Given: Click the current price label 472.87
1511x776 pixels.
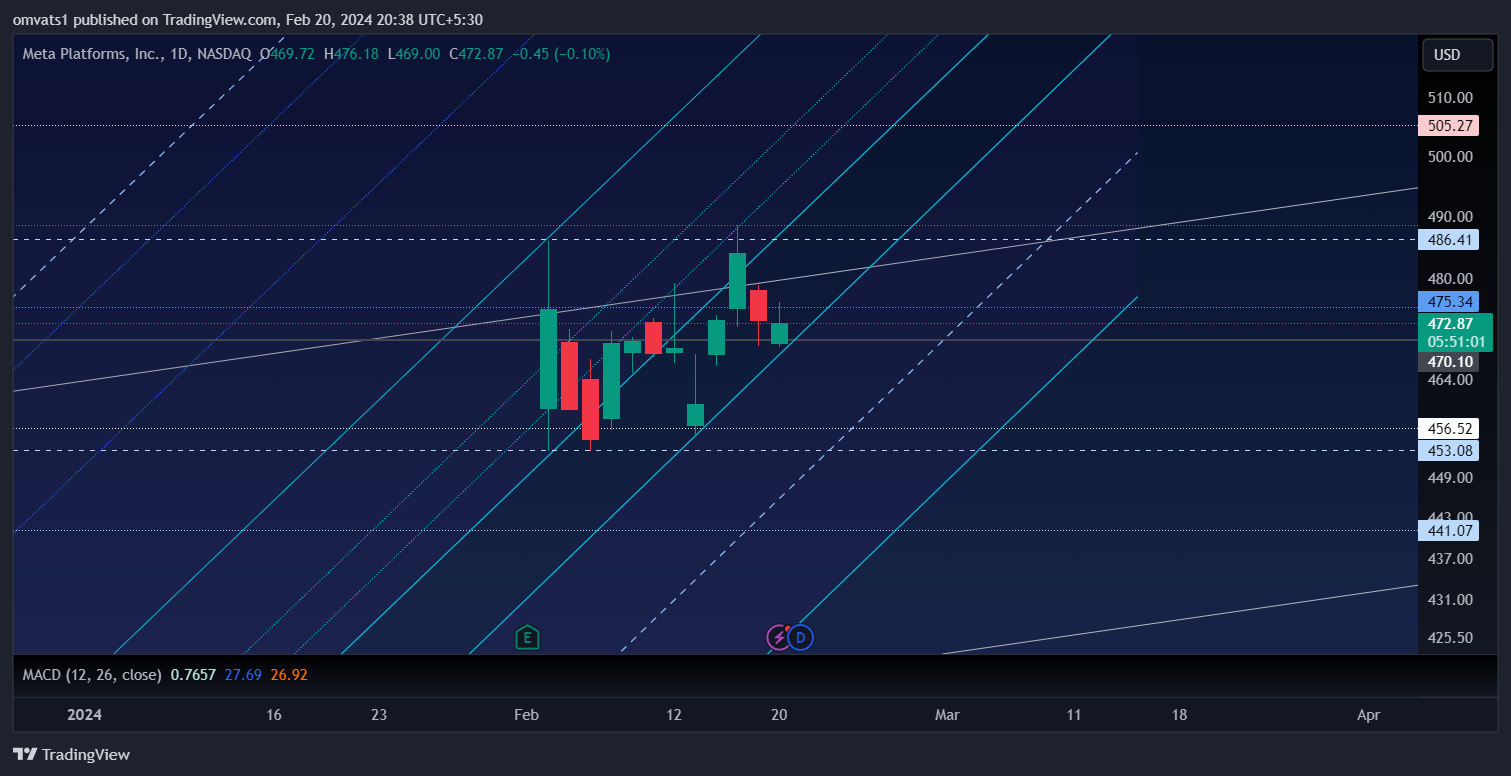Looking at the screenshot, I should click(x=1450, y=324).
